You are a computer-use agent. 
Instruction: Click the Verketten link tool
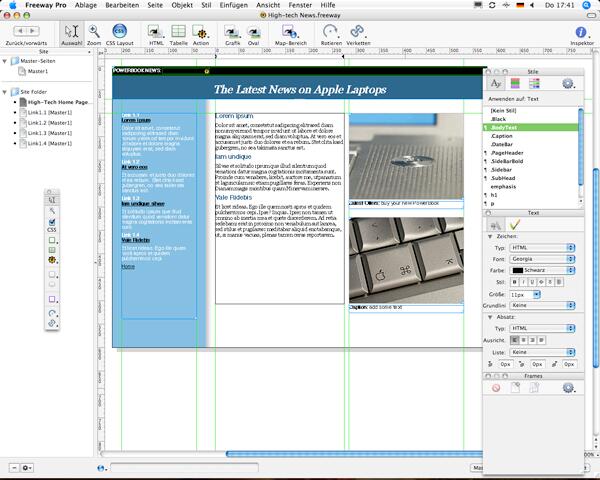point(358,33)
